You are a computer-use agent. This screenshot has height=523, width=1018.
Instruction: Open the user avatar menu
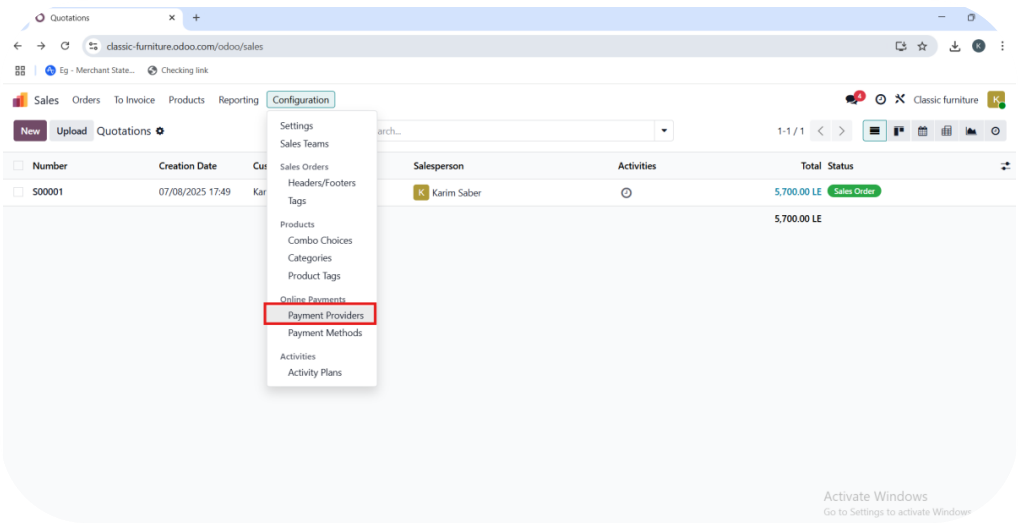coord(996,100)
